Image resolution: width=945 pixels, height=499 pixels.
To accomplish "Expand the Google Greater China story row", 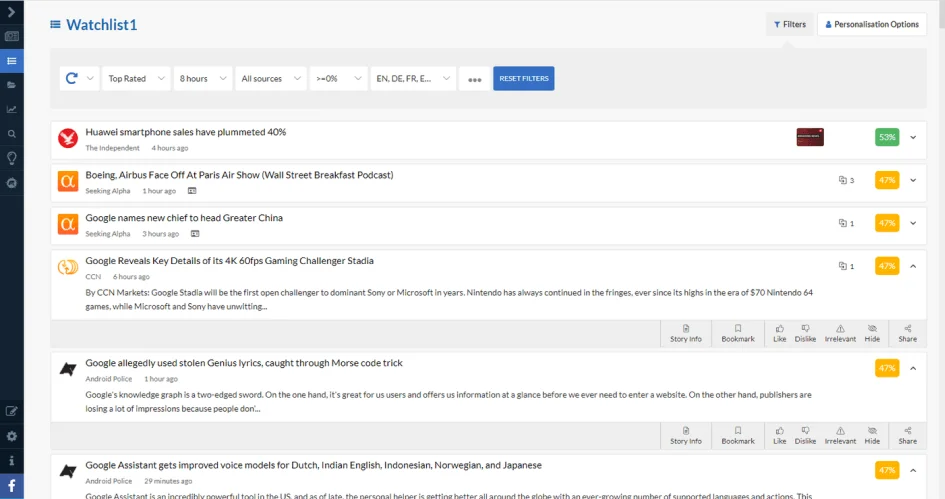I will point(913,223).
